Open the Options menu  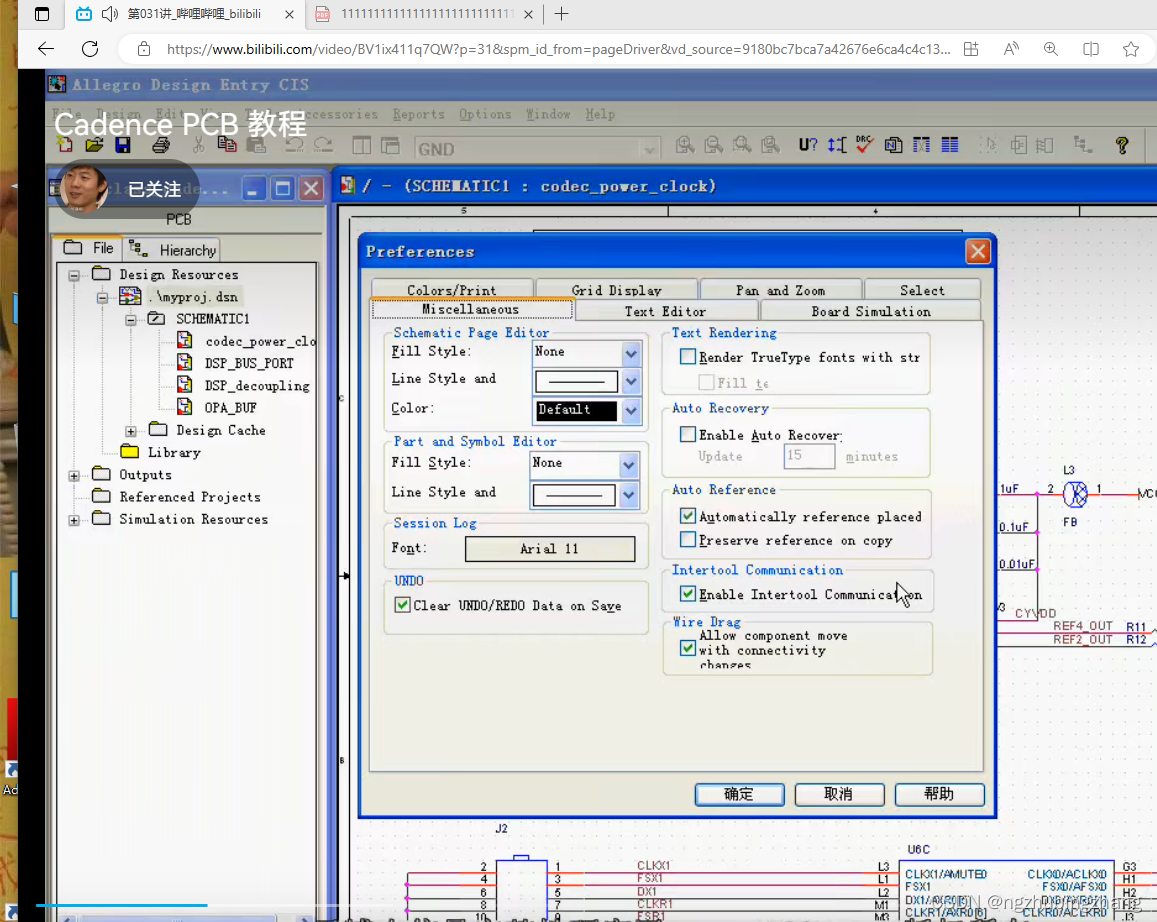[485, 114]
